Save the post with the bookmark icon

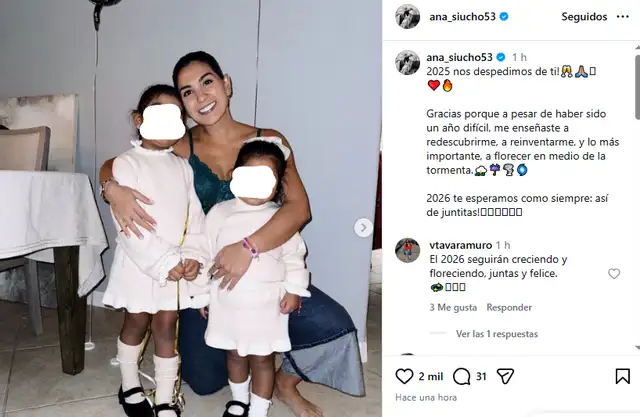tap(622, 376)
